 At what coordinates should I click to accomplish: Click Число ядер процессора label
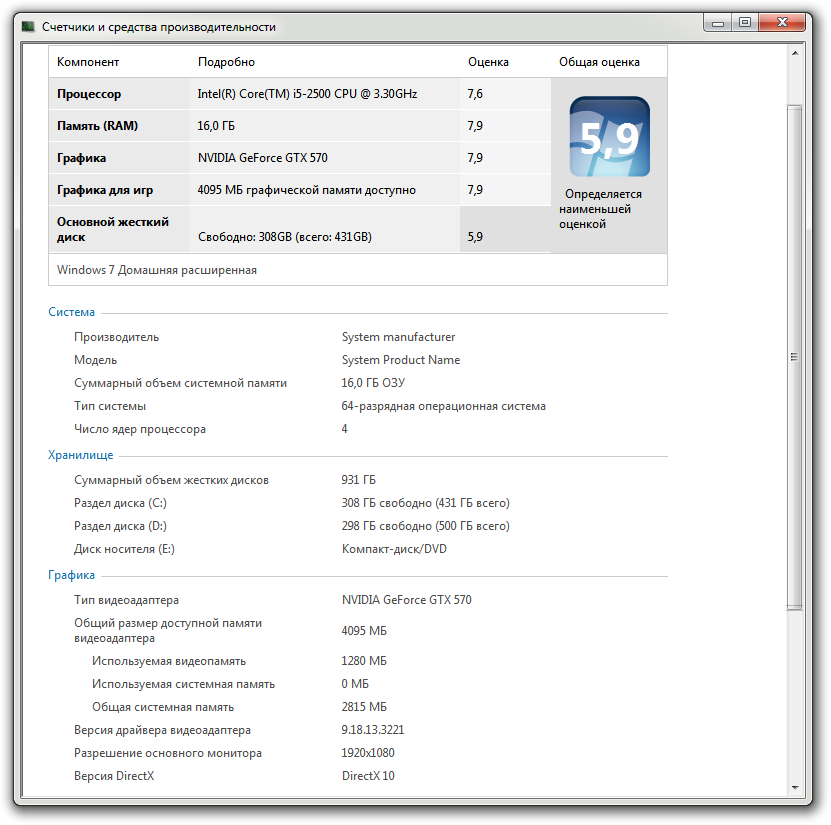pyautogui.click(x=140, y=429)
